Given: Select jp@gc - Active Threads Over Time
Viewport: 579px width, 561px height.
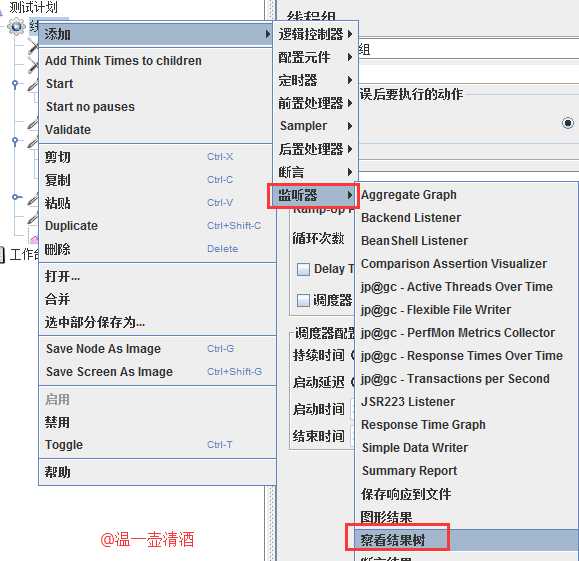Looking at the screenshot, I should [466, 287].
